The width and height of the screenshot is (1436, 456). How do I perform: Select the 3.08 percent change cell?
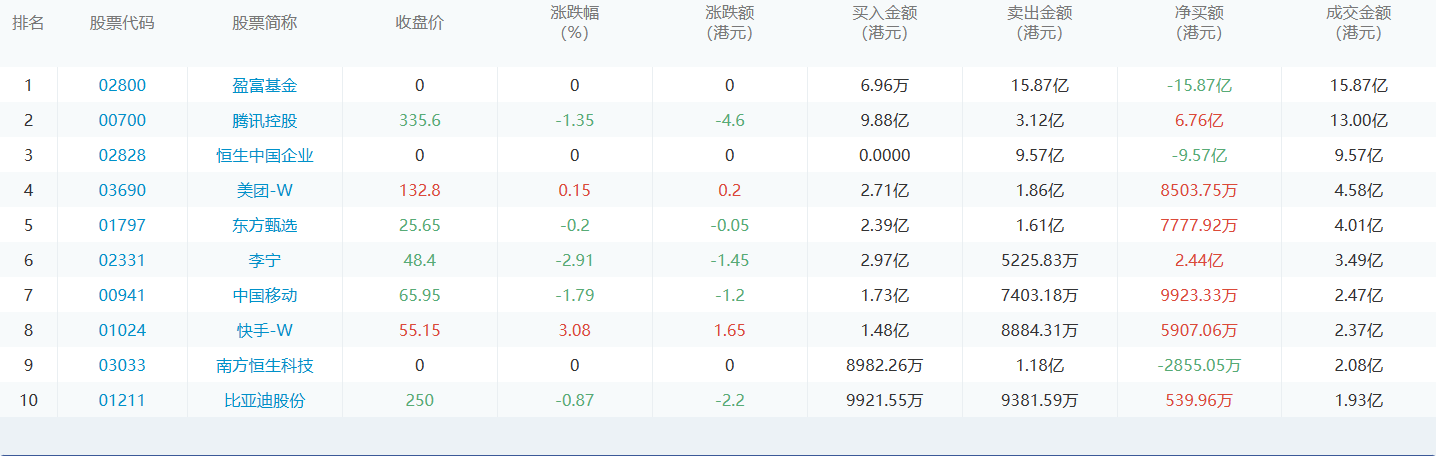[x=574, y=331]
